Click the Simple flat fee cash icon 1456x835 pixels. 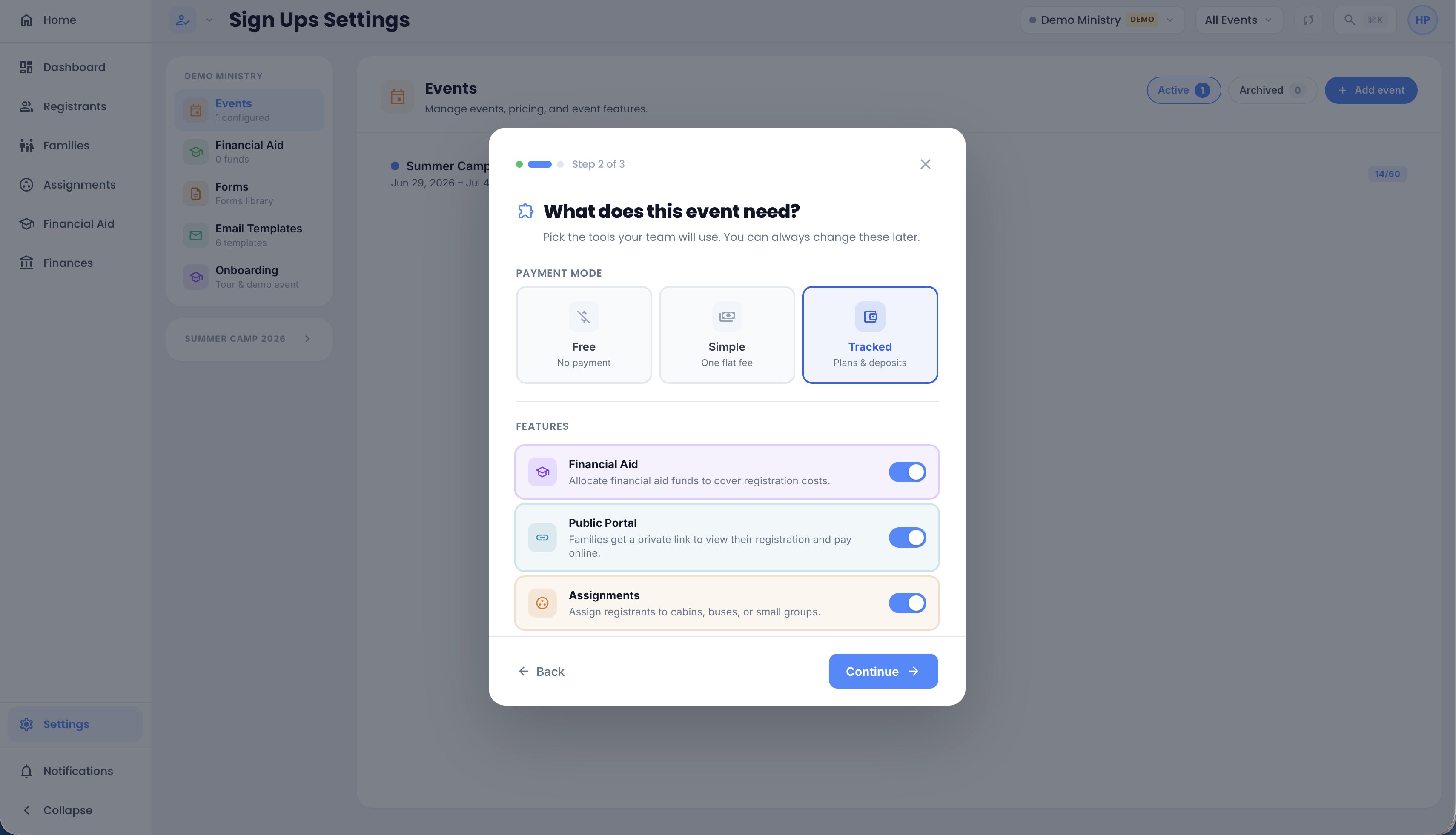coord(727,317)
